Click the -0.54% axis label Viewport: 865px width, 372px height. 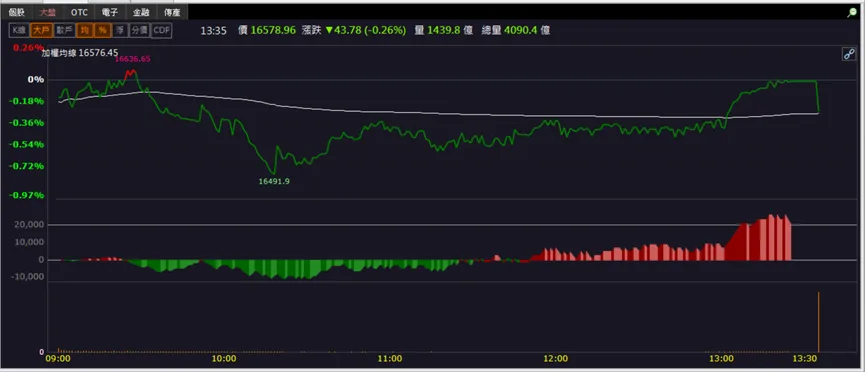coord(27,144)
